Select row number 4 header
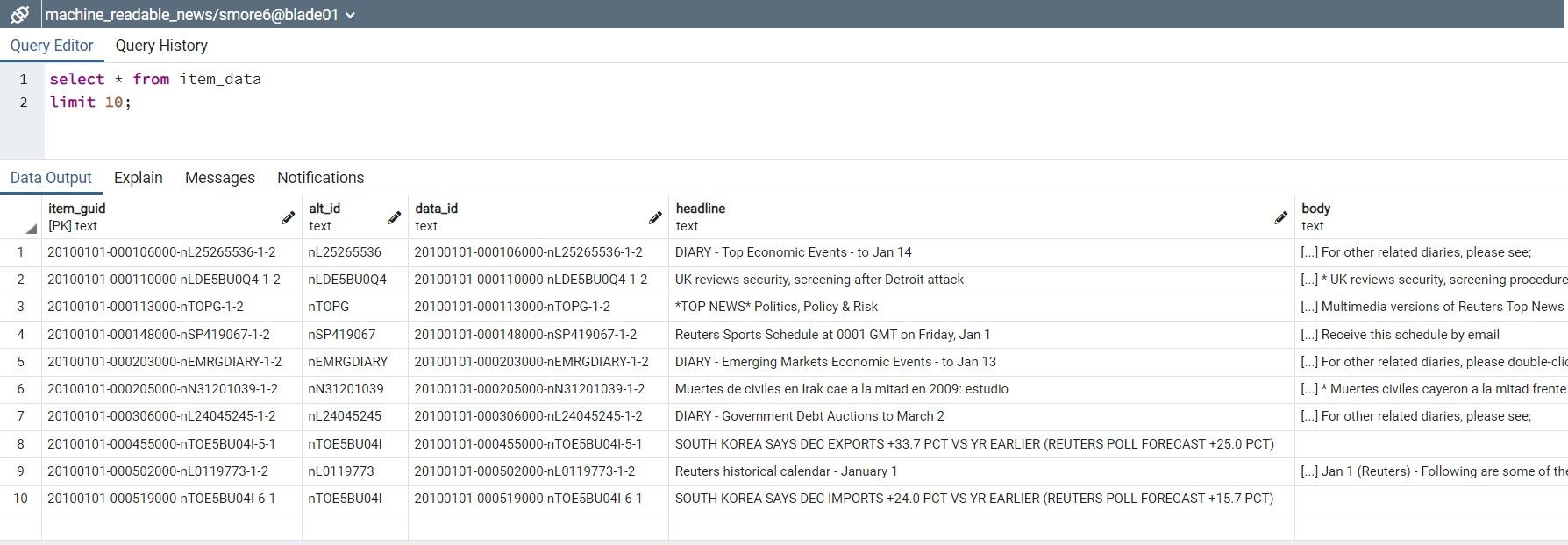Viewport: 1568px width, 545px height. point(20,335)
